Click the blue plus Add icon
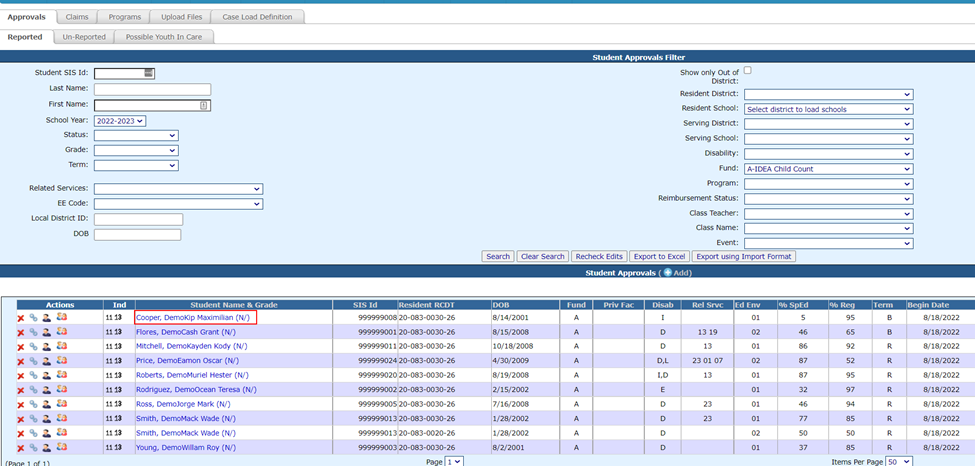 tap(668, 273)
